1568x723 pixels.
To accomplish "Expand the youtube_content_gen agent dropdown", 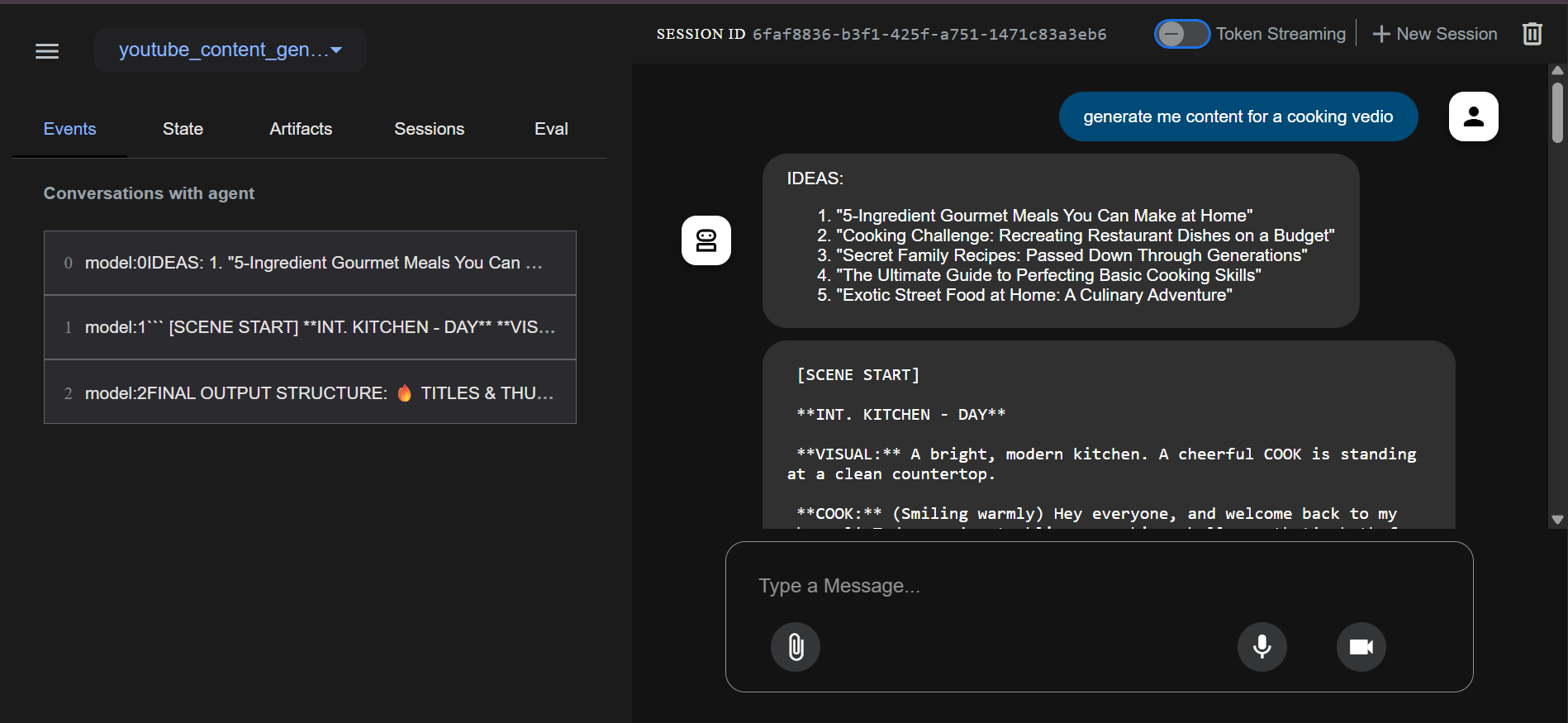I will click(x=230, y=50).
